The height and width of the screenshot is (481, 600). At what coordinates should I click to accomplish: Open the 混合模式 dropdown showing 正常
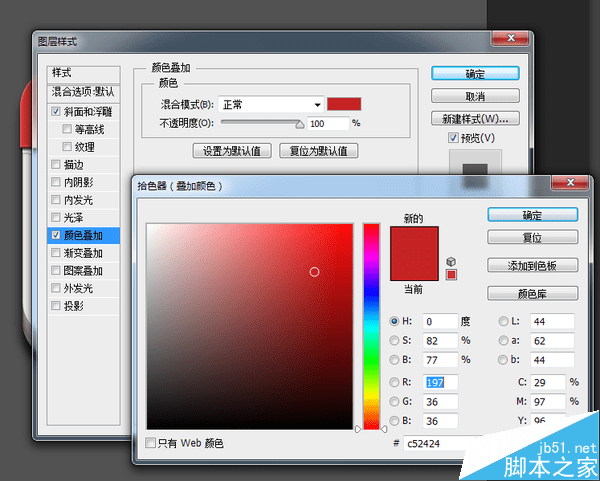tap(271, 104)
